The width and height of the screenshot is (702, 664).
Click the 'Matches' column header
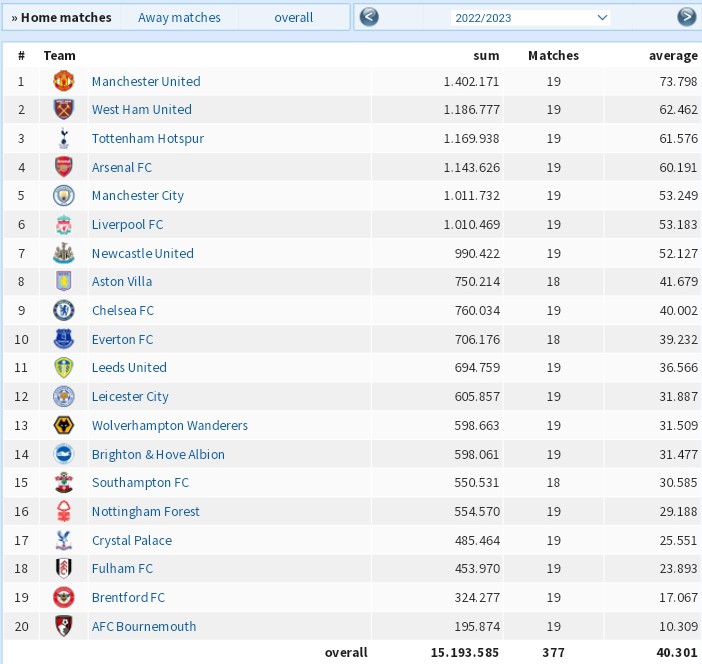coord(553,56)
